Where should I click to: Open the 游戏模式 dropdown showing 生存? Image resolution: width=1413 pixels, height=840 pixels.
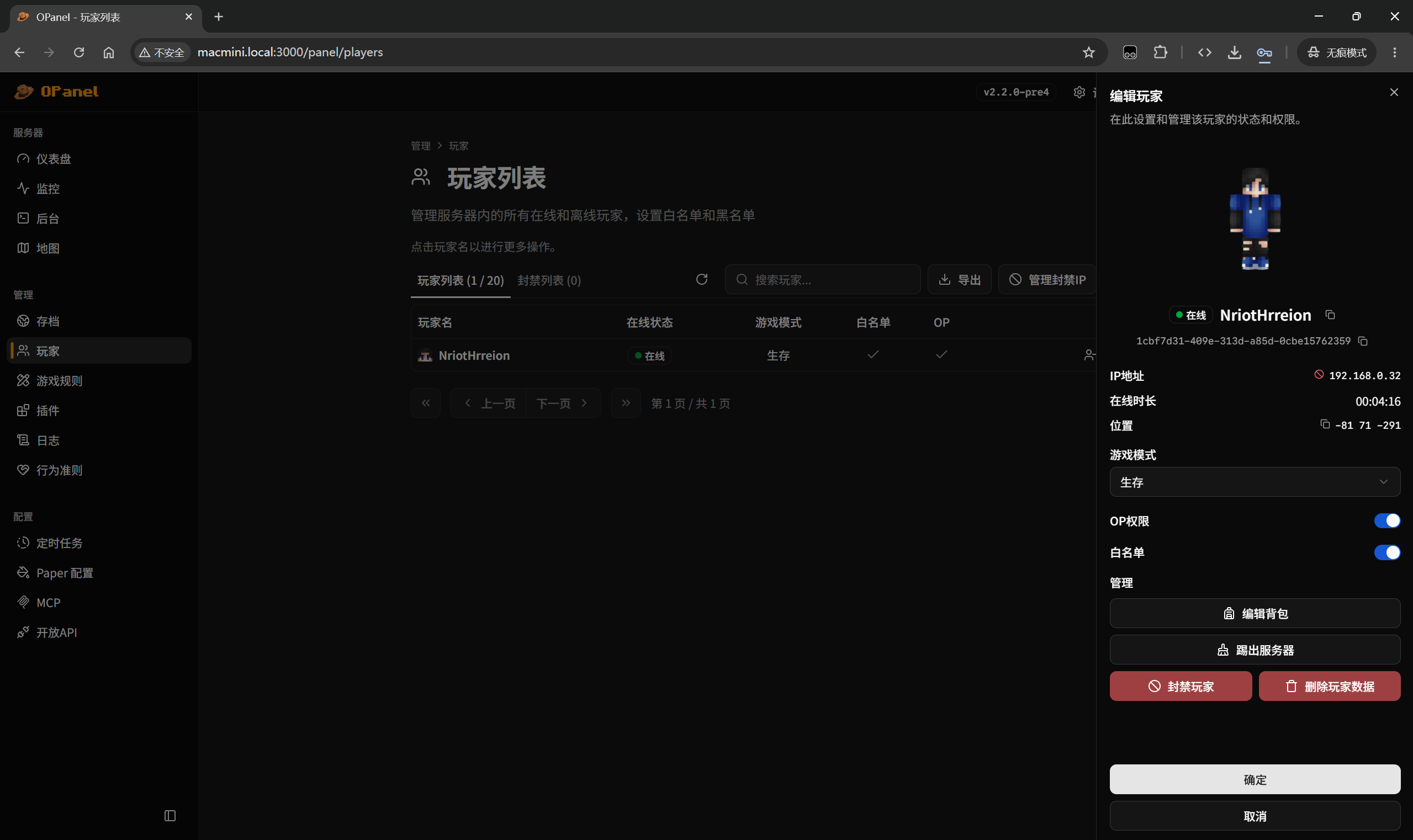point(1255,482)
